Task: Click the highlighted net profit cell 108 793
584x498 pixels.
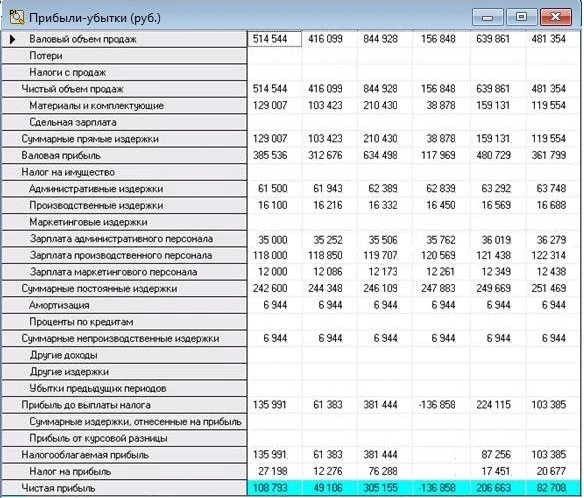Action: 274,488
